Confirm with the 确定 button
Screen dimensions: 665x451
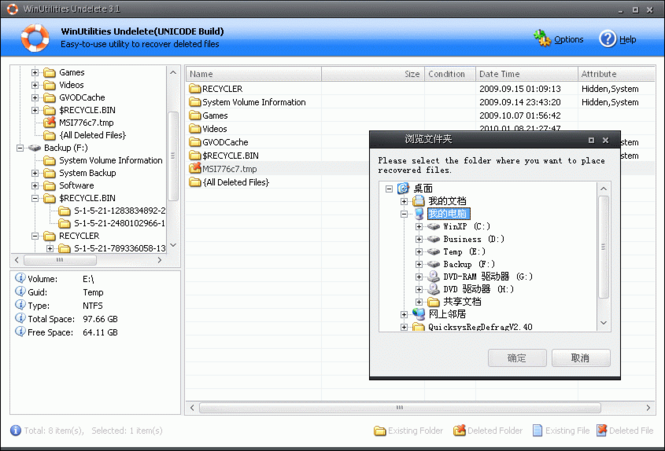(517, 358)
